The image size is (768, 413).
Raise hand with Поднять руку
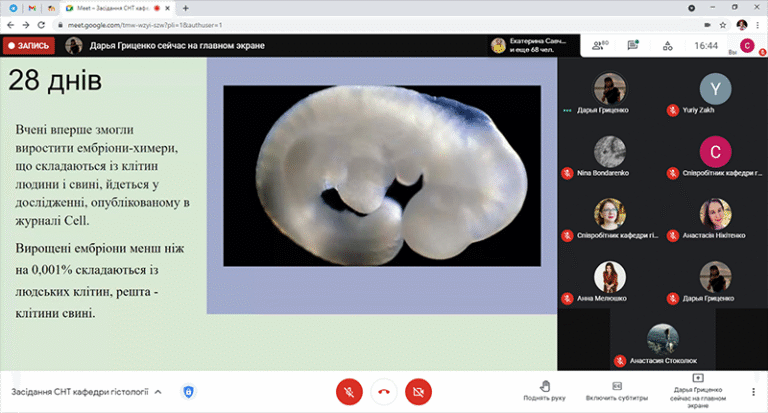tap(545, 390)
